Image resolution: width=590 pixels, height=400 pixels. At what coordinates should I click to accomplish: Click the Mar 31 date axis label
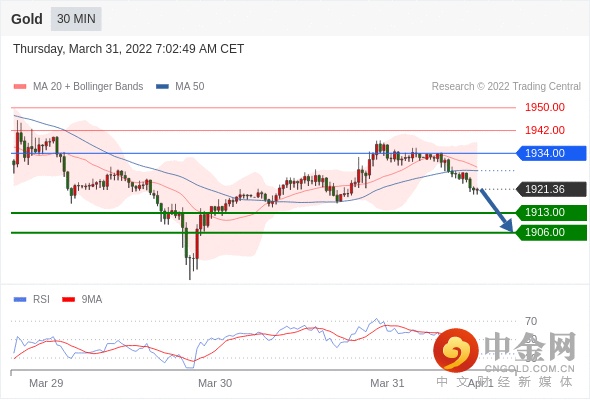click(x=387, y=383)
